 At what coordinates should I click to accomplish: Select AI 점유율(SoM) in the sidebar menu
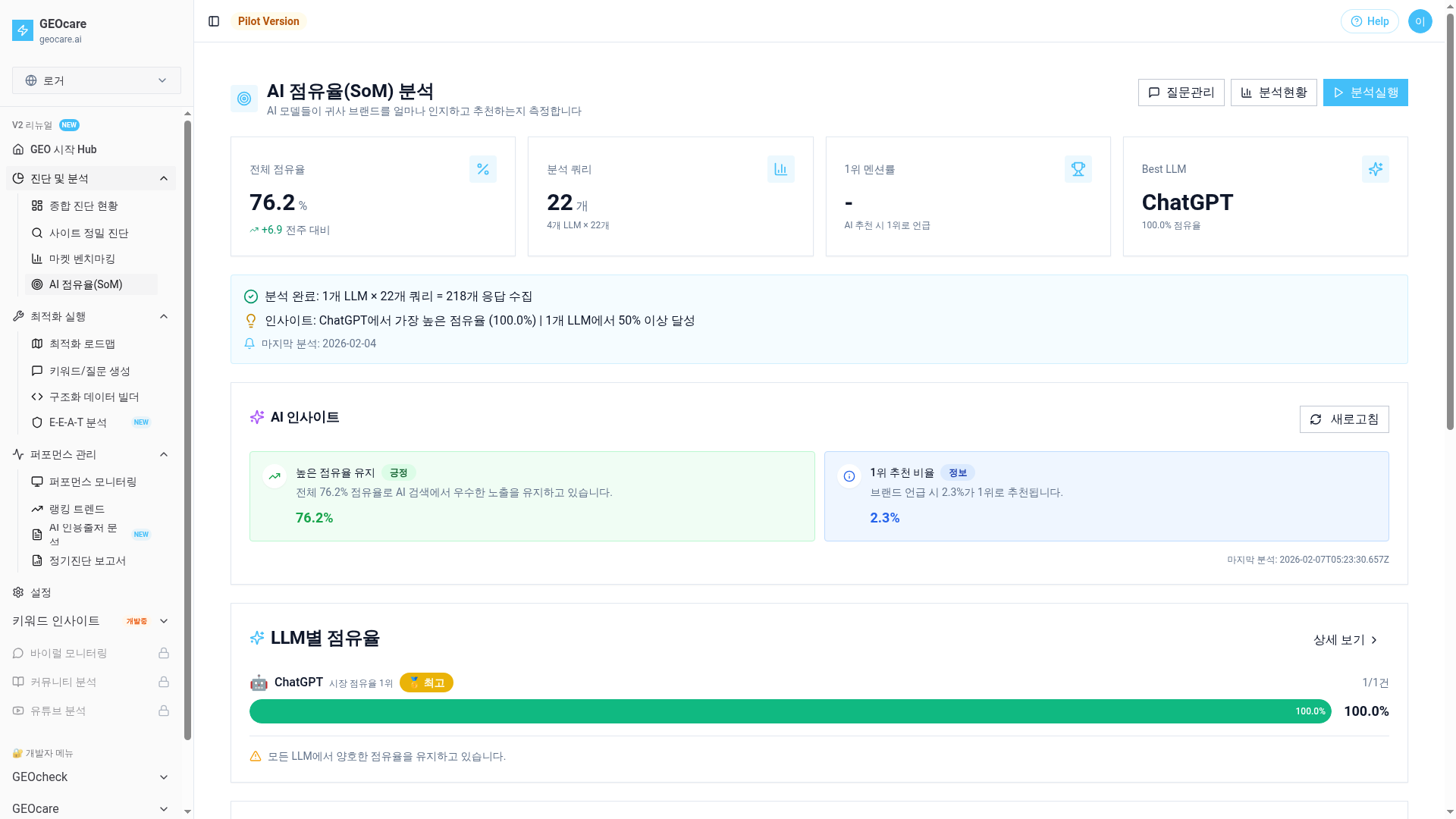point(85,284)
